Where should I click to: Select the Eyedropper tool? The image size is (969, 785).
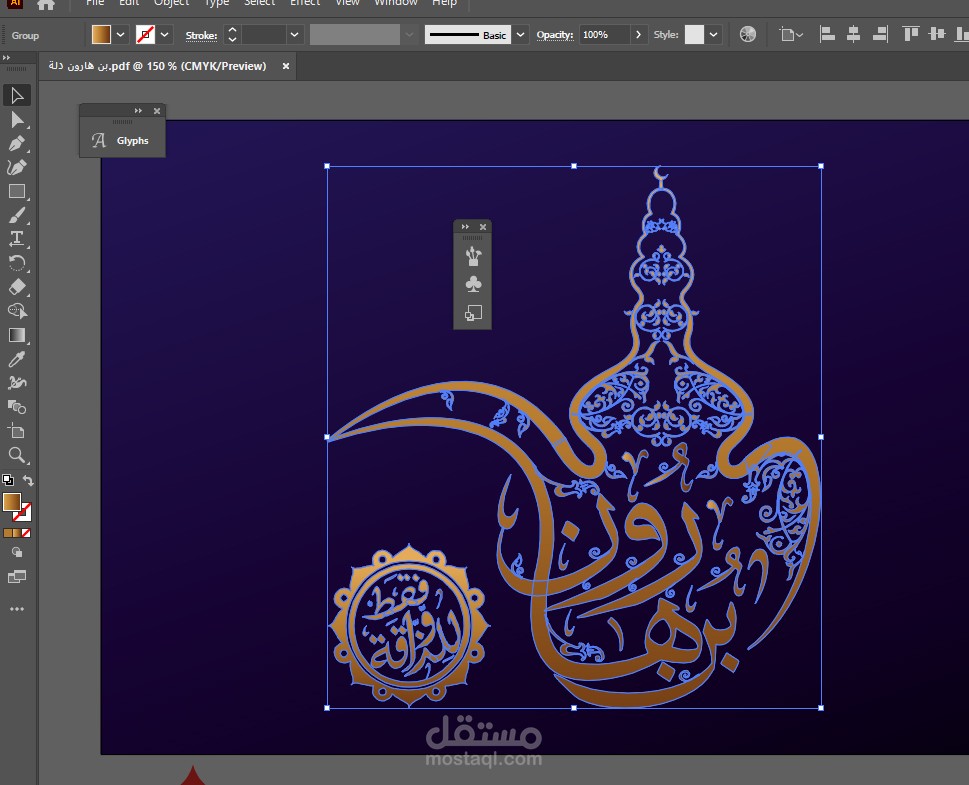[x=17, y=359]
